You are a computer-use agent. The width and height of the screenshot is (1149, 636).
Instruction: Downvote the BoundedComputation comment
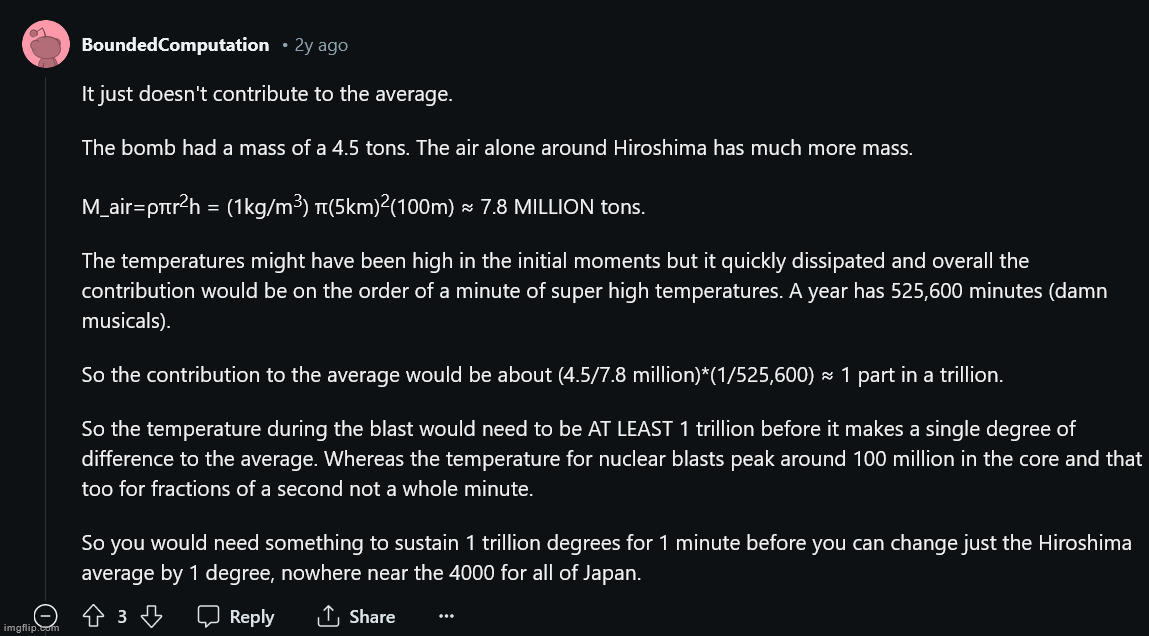pyautogui.click(x=150, y=615)
